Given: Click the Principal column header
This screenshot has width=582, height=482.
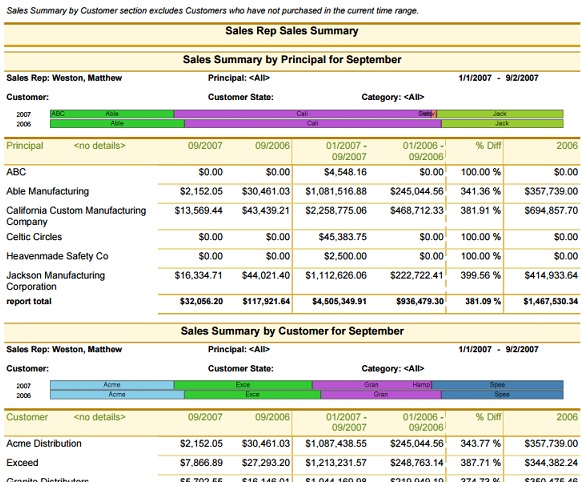Looking at the screenshot, I should (25, 145).
